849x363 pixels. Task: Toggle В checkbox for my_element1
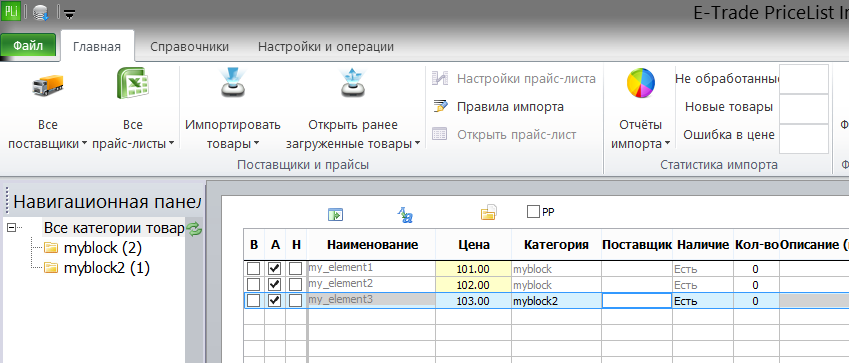[x=253, y=269]
